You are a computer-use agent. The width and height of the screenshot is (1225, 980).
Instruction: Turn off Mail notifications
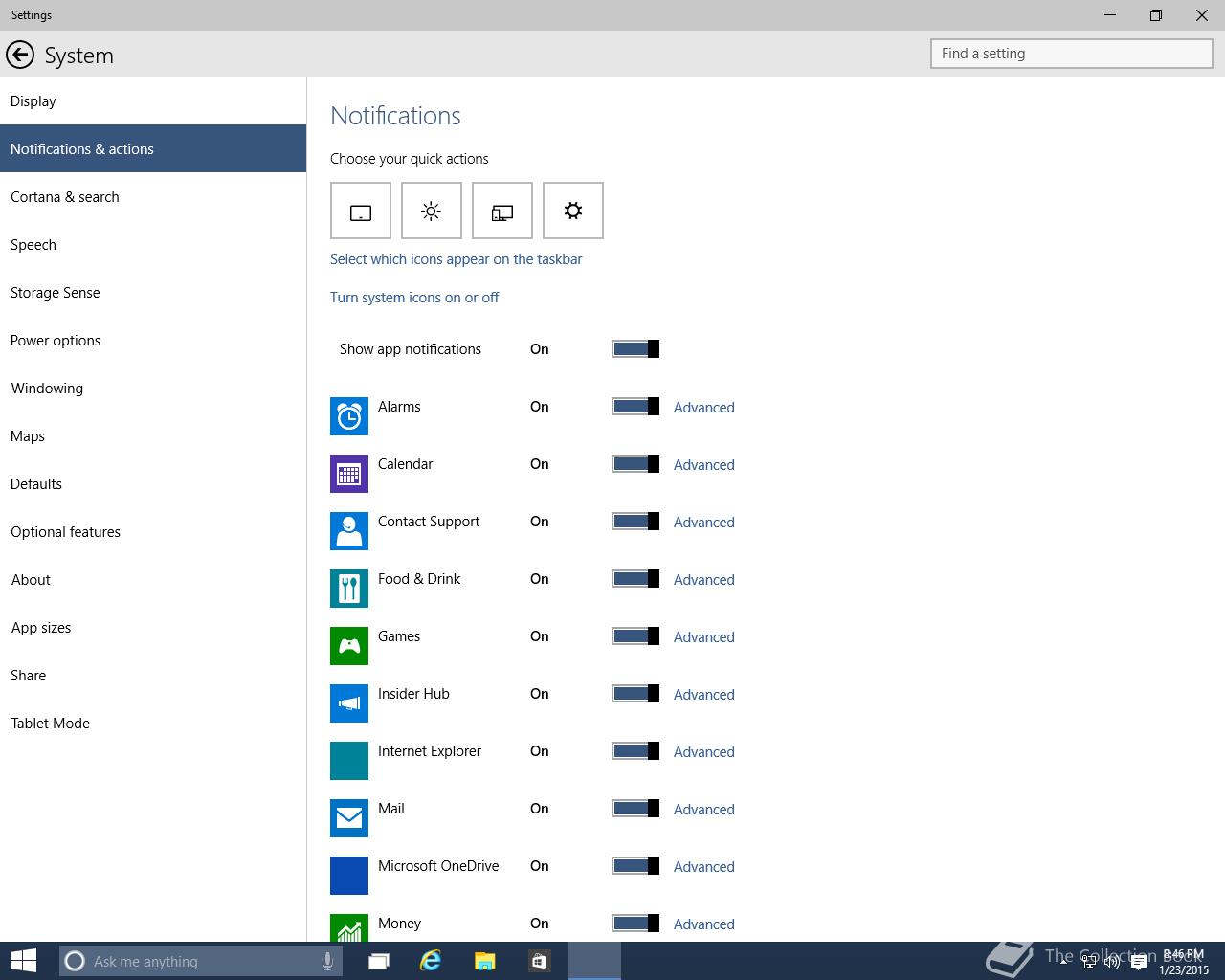point(635,809)
